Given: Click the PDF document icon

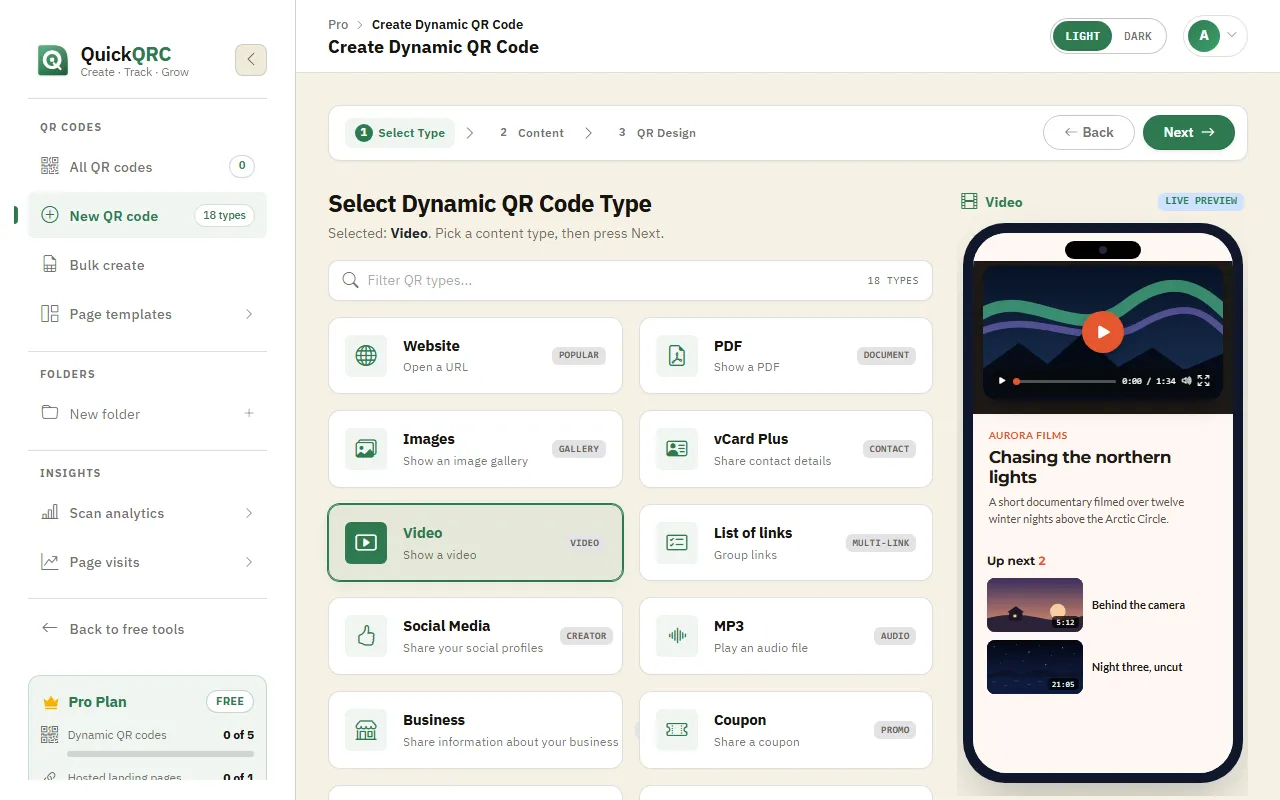Looking at the screenshot, I should click(x=677, y=355).
